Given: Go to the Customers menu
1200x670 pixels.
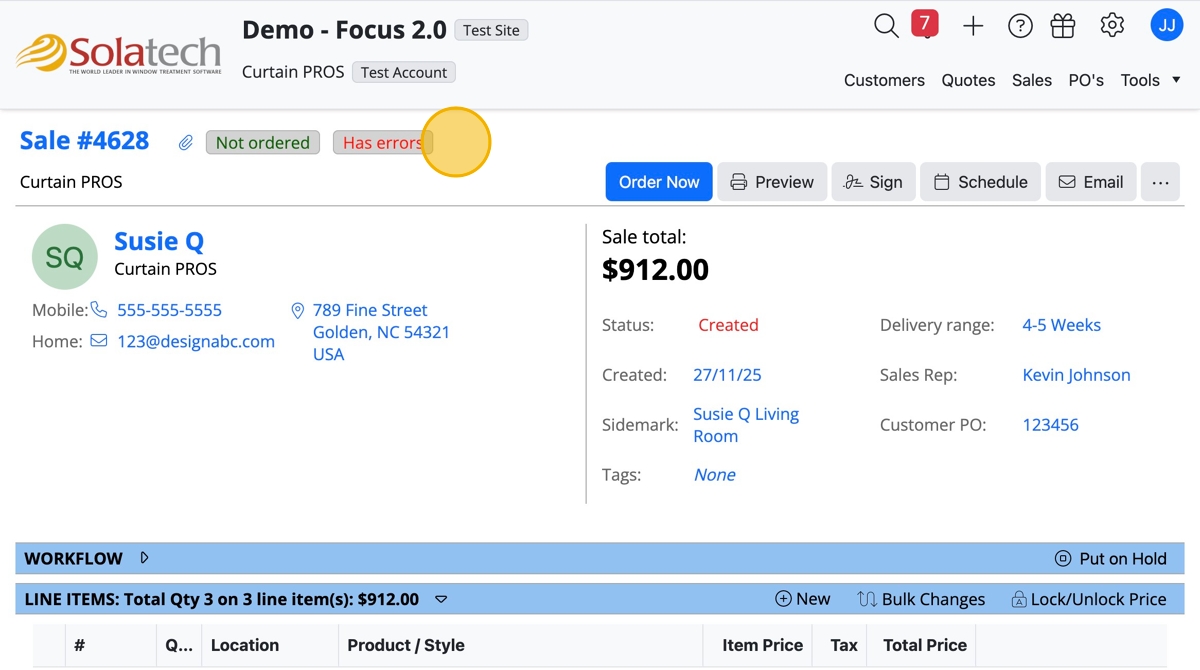Looking at the screenshot, I should pyautogui.click(x=884, y=80).
